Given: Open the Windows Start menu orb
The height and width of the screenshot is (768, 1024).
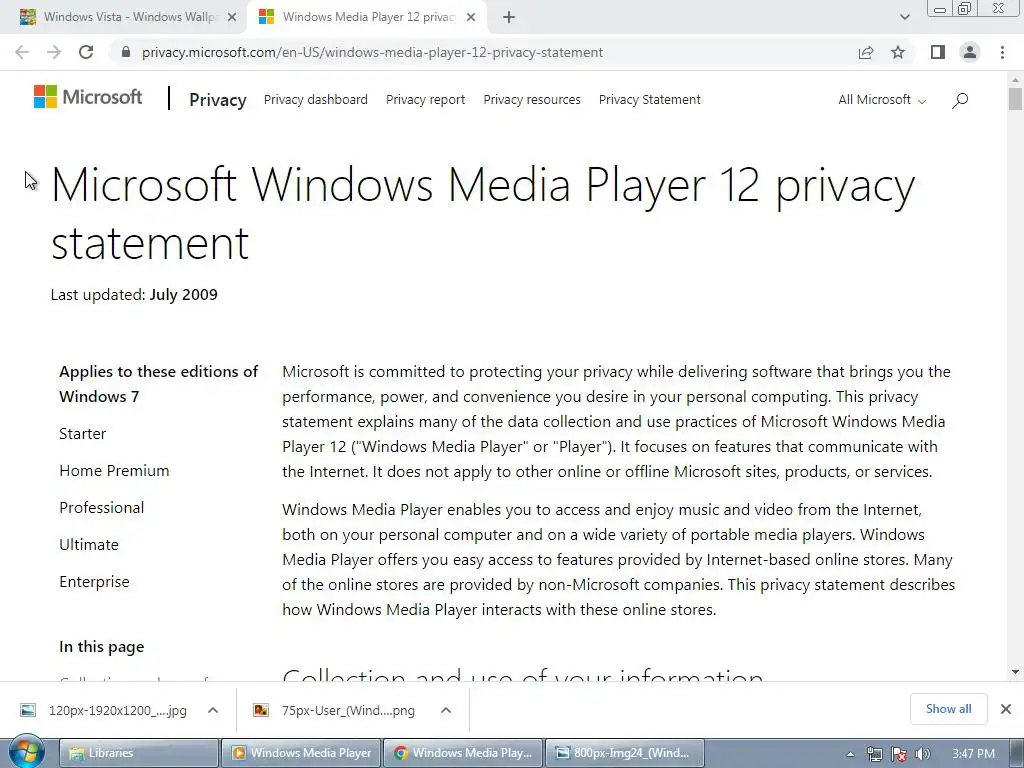Looking at the screenshot, I should pyautogui.click(x=26, y=752).
